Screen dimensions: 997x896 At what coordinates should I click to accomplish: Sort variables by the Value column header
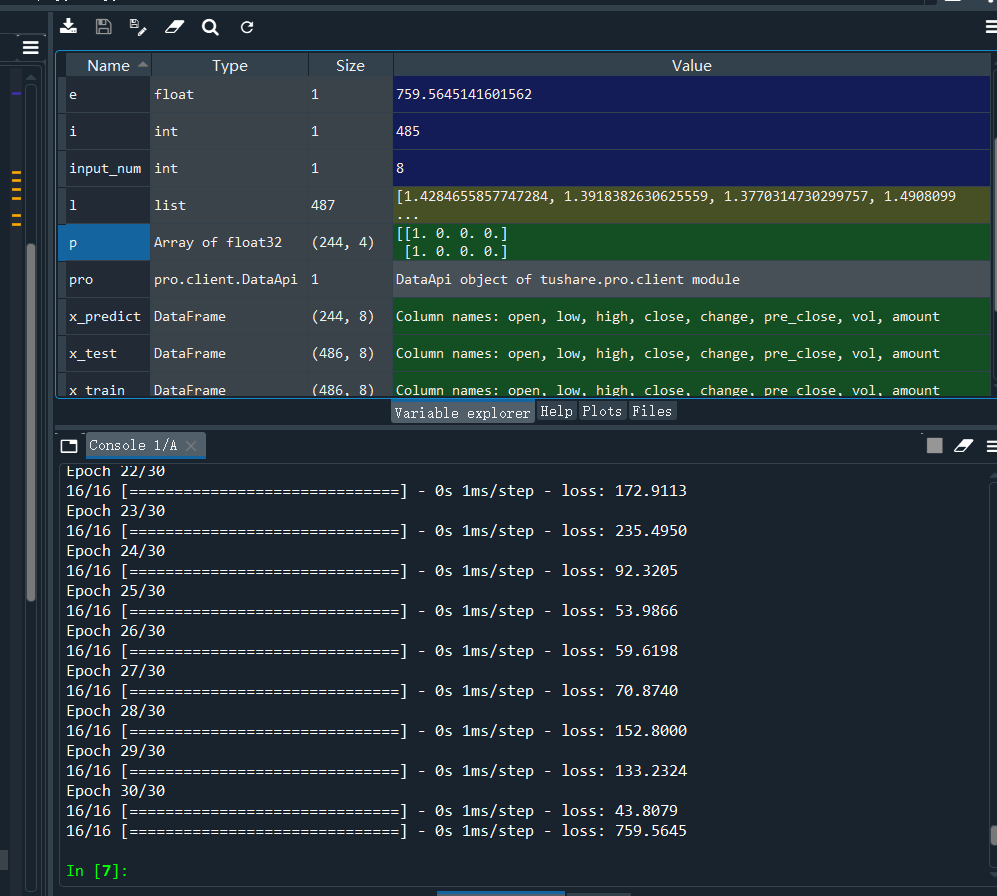(x=692, y=65)
